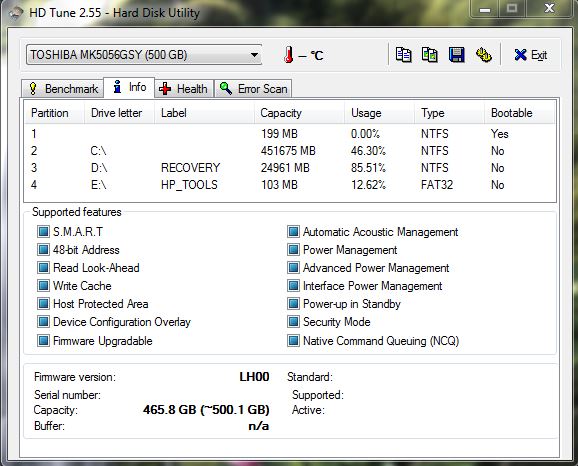Click the blue X icon beside Exit
This screenshot has height=466, width=578.
520,55
